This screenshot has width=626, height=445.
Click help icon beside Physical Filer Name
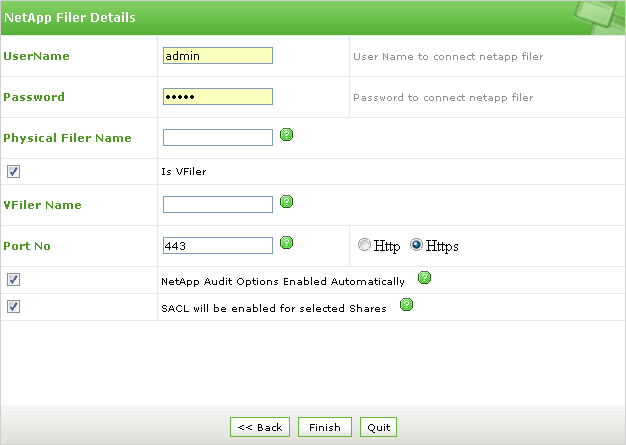click(x=286, y=134)
